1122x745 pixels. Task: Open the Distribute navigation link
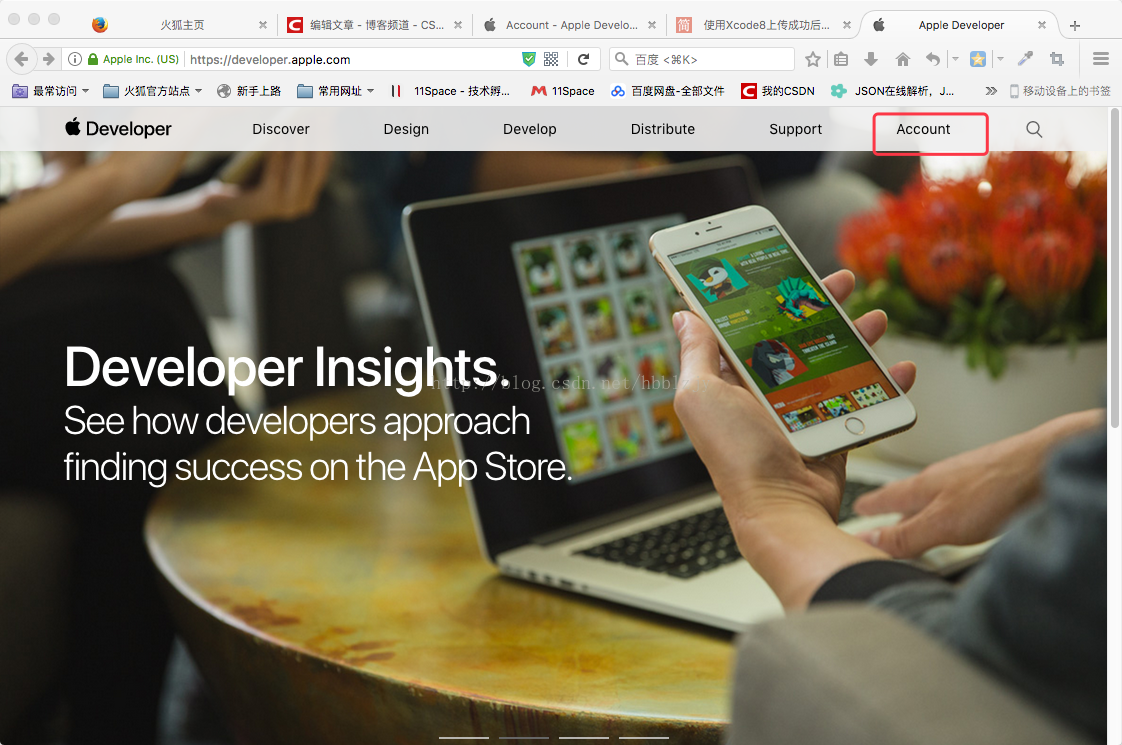click(x=663, y=130)
